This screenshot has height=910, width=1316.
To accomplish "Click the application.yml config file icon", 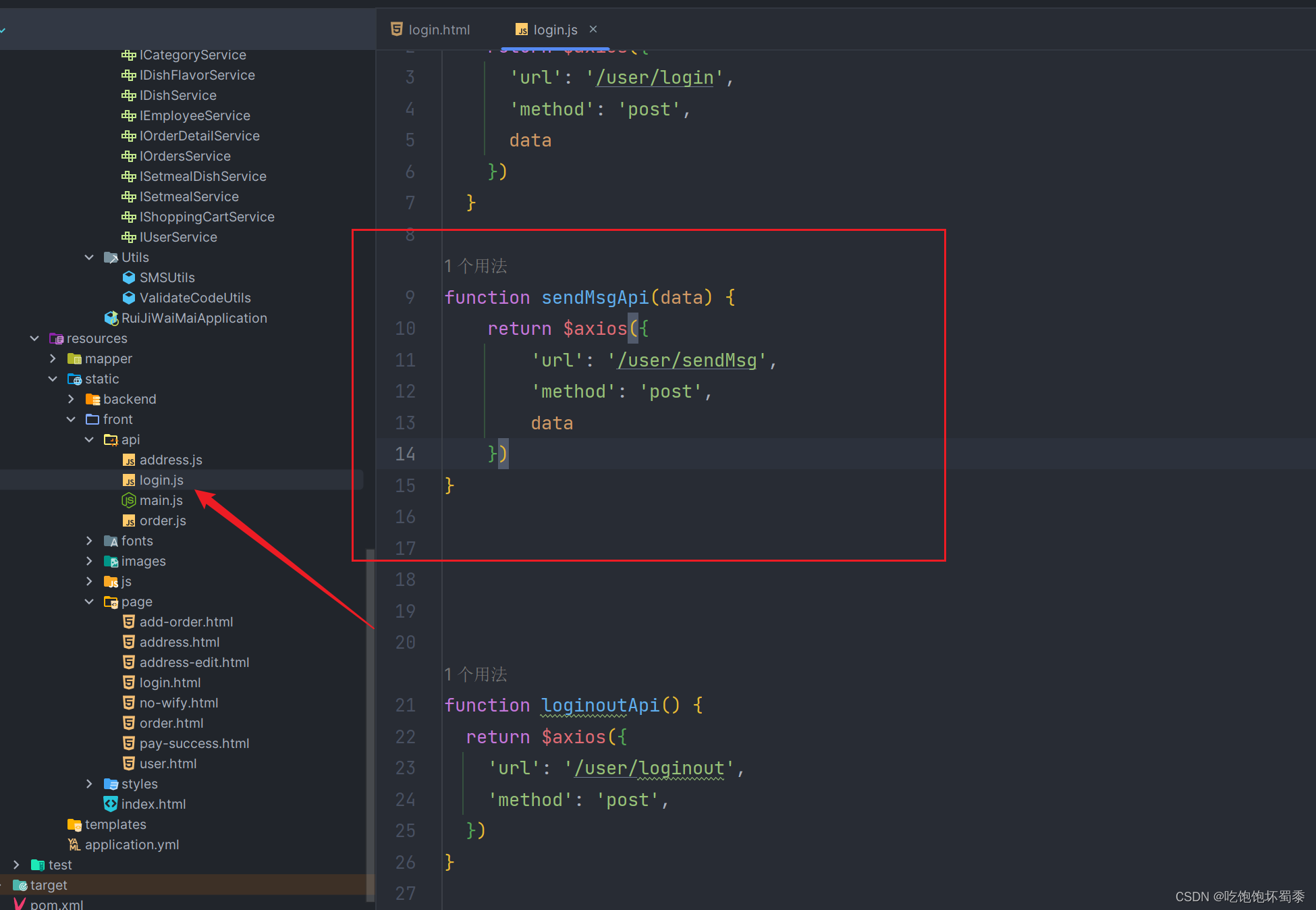I will point(74,845).
